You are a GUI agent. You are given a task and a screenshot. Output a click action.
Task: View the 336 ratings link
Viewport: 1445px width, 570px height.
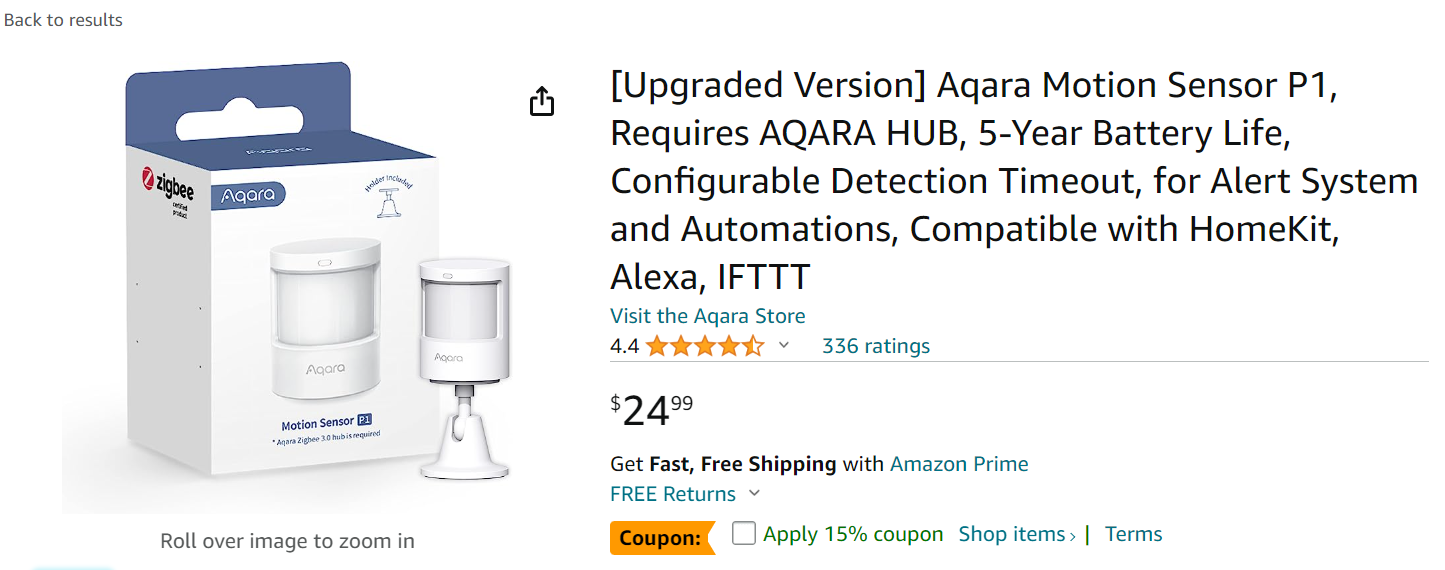click(876, 346)
